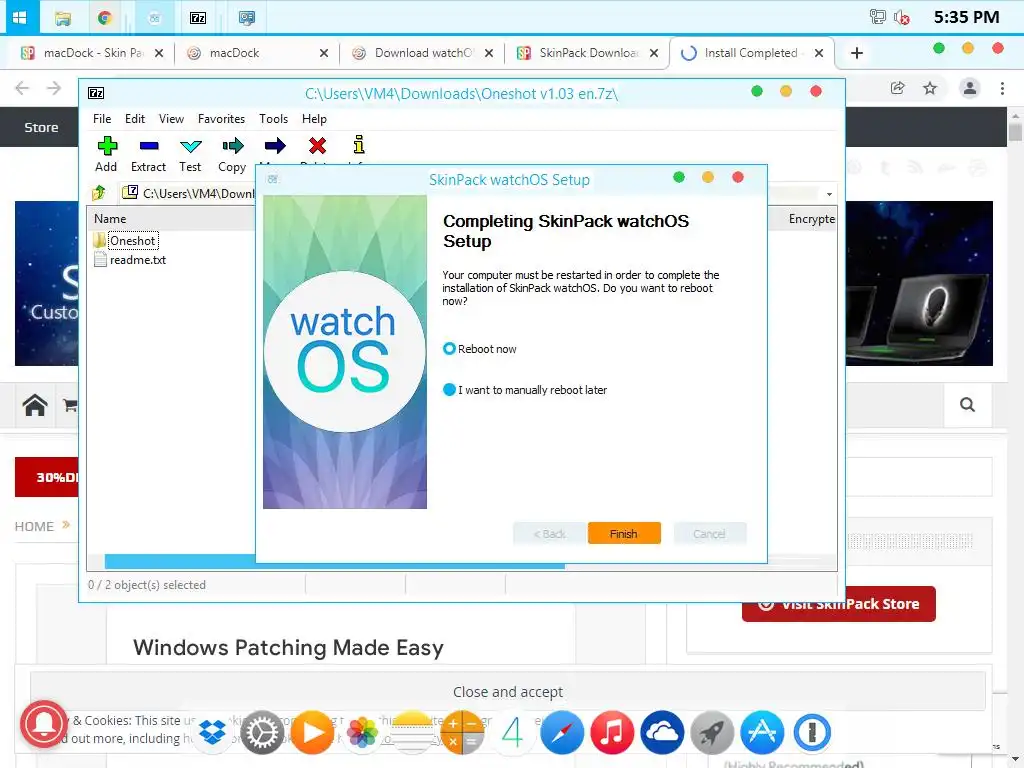Click the 30% discount red banner
Viewport: 1024px width, 768px height.
point(47,477)
